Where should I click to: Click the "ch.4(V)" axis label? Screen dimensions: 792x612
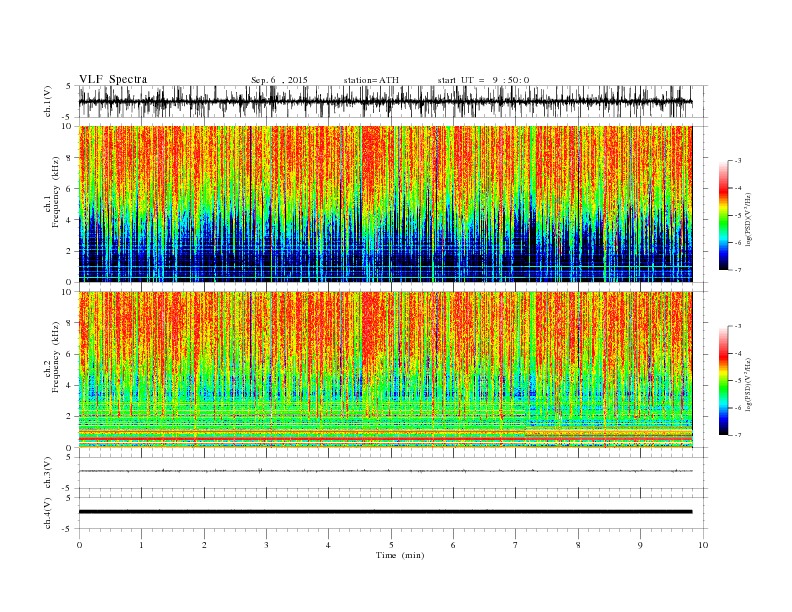click(48, 513)
